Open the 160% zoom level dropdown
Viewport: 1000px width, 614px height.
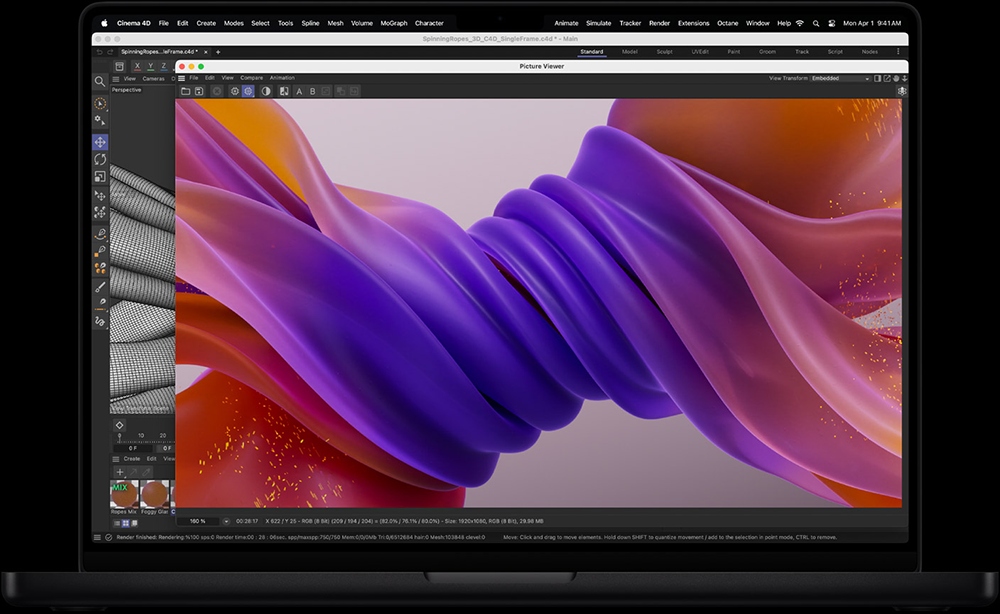pyautogui.click(x=201, y=520)
